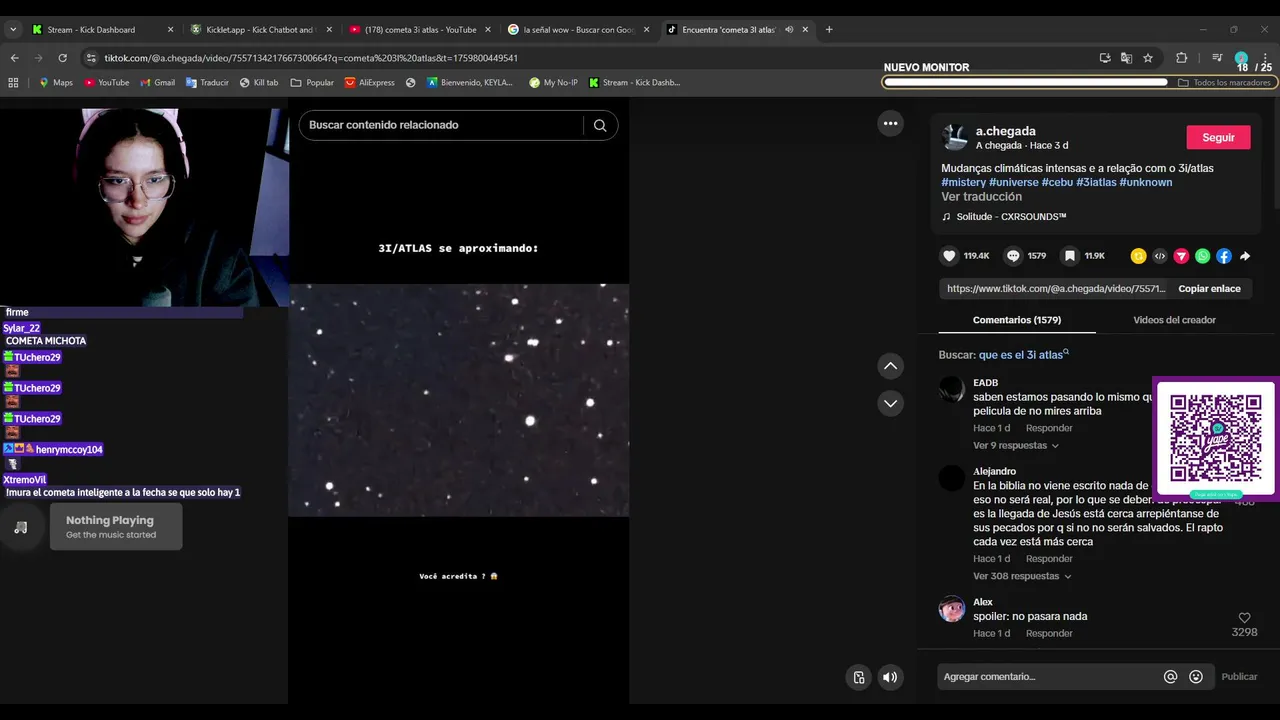Screen dimensions: 1280x720
Task: Click the pink Seguir button
Action: [x=1218, y=137]
